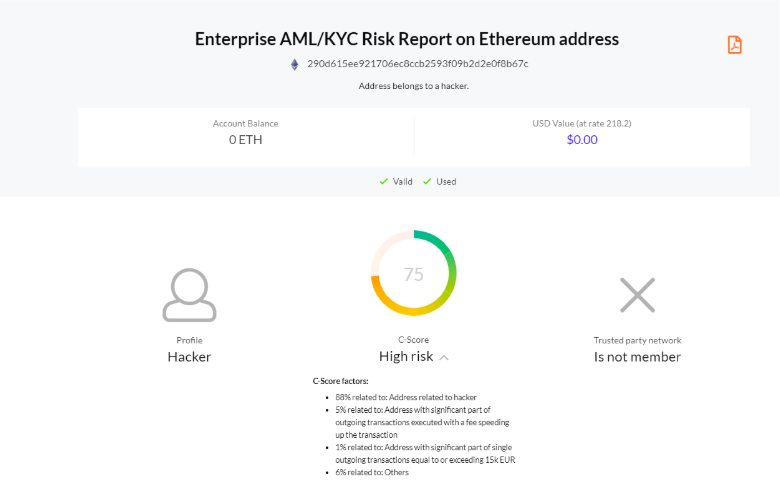Click the green Used checkmark icon
Image resolution: width=780 pixels, height=485 pixels.
point(427,182)
